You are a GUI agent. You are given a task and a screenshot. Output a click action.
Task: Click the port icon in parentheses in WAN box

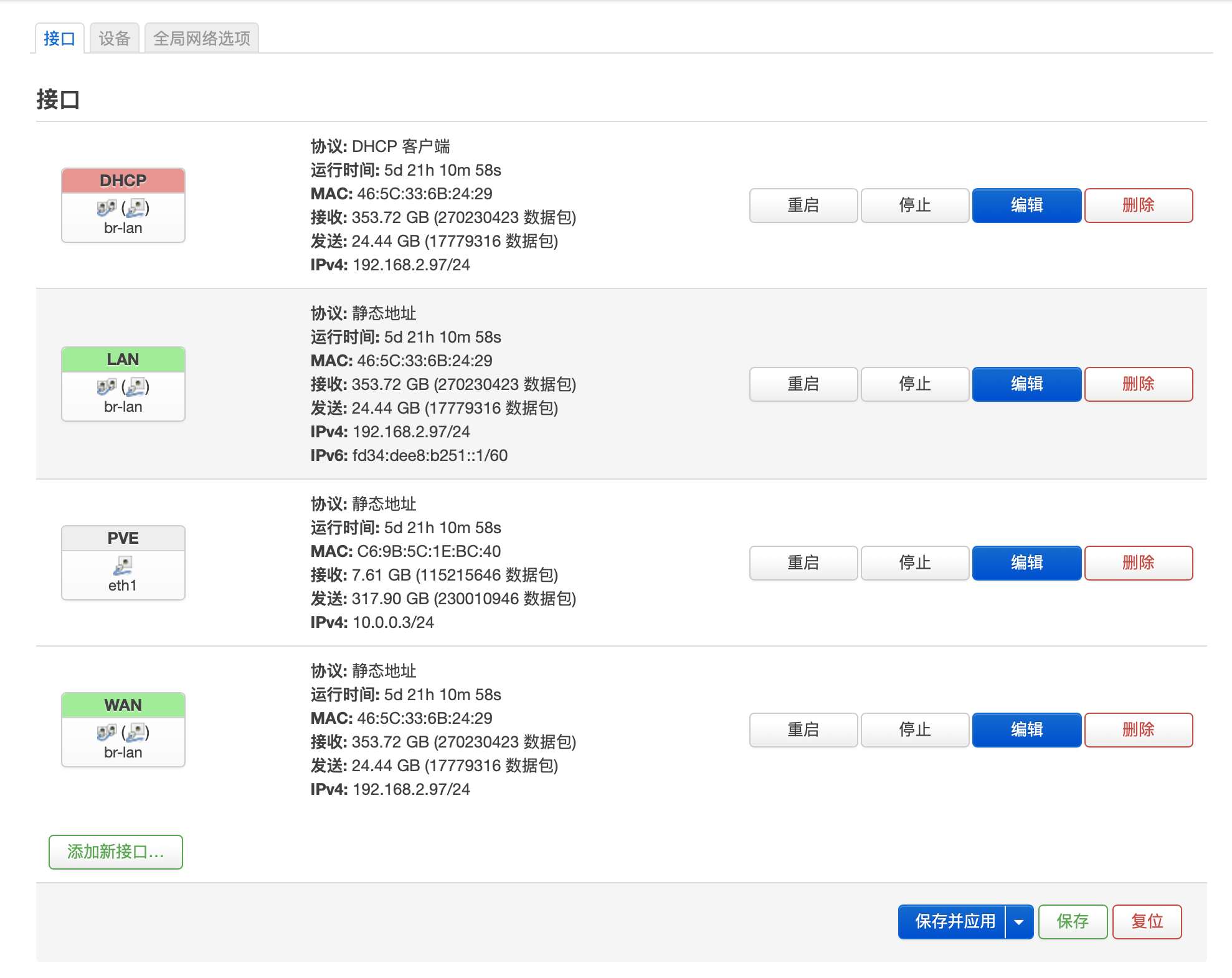coord(136,732)
